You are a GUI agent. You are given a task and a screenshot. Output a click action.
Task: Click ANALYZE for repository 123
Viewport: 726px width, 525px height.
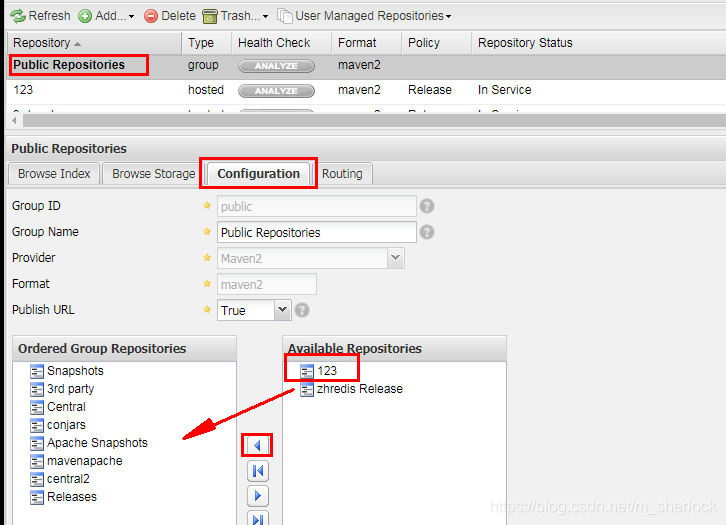pos(276,91)
